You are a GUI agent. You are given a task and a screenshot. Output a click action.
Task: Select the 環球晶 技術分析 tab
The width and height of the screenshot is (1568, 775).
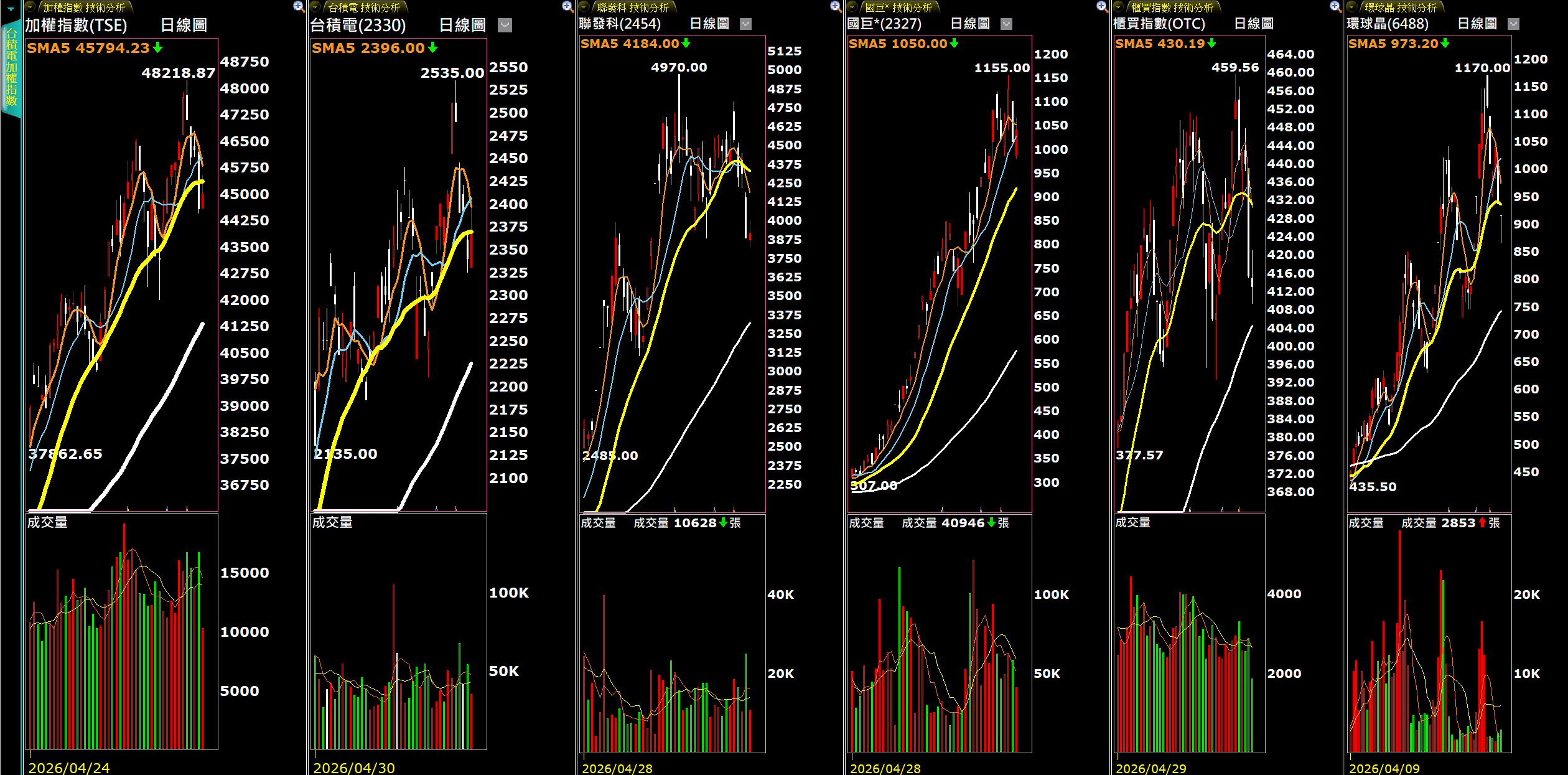tap(1401, 7)
